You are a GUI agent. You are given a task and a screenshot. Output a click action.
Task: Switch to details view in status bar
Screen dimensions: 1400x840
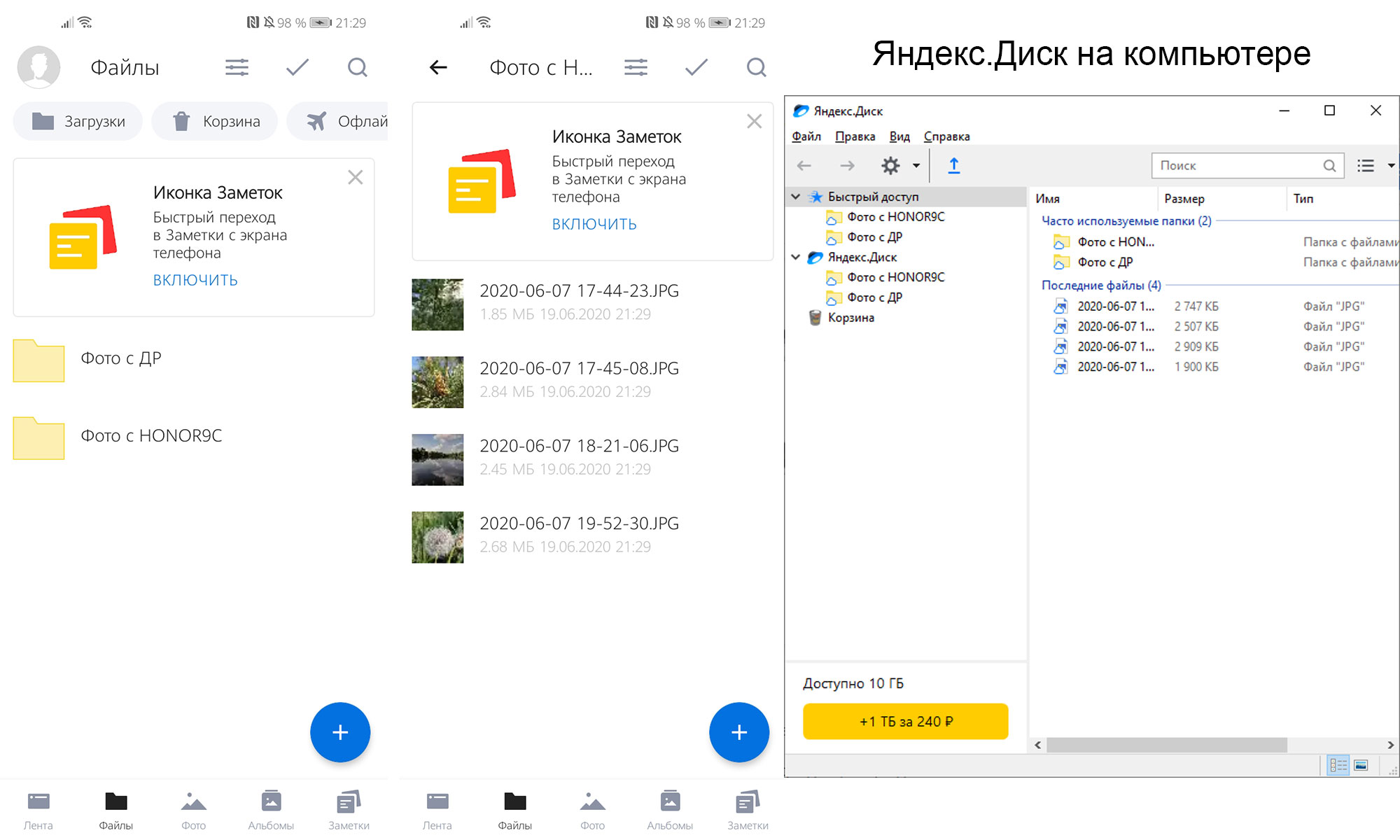pyautogui.click(x=1338, y=765)
